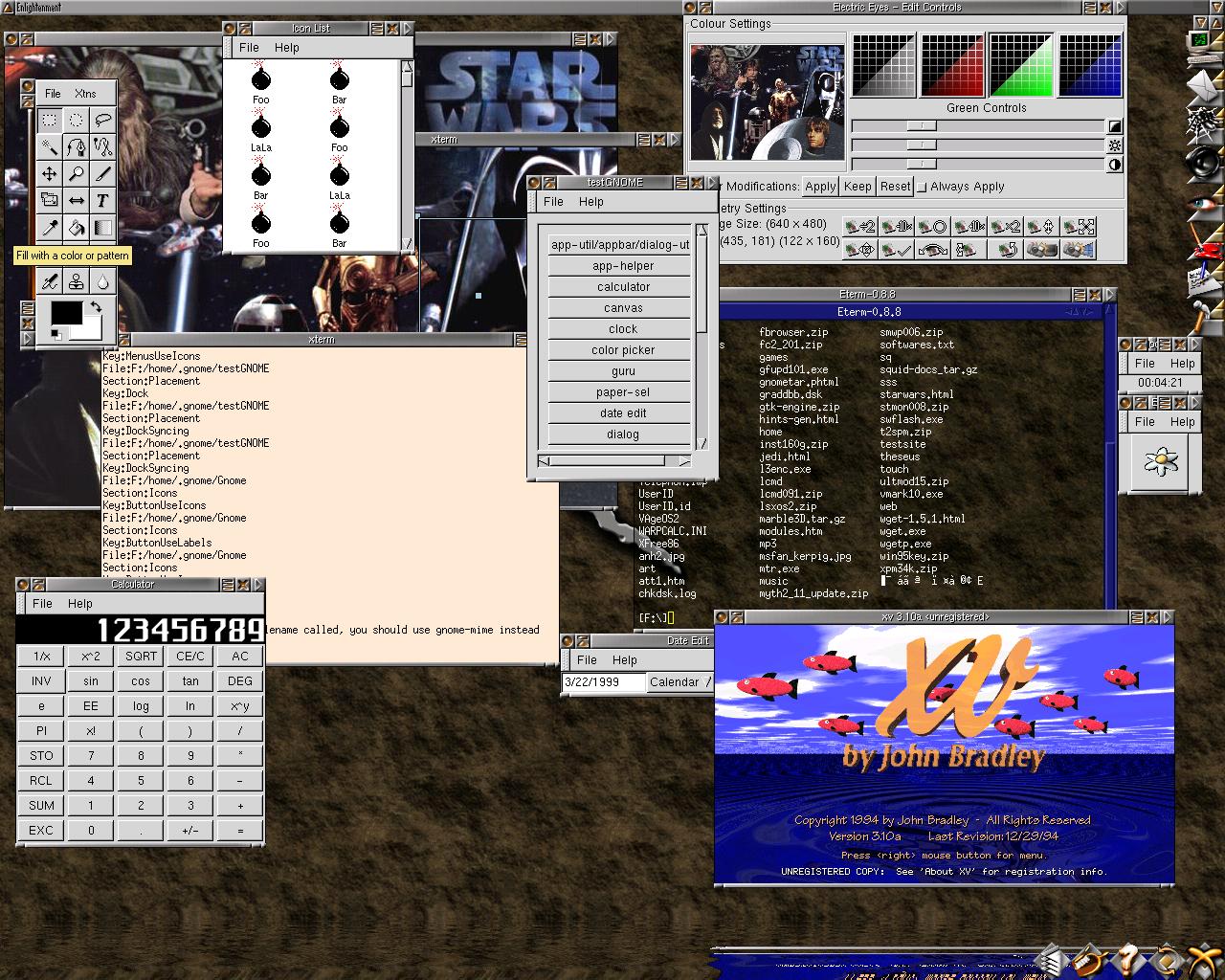The image size is (1225, 980).
Task: Open the testGNOME titlebar window menu button
Action: pyautogui.click(x=535, y=183)
